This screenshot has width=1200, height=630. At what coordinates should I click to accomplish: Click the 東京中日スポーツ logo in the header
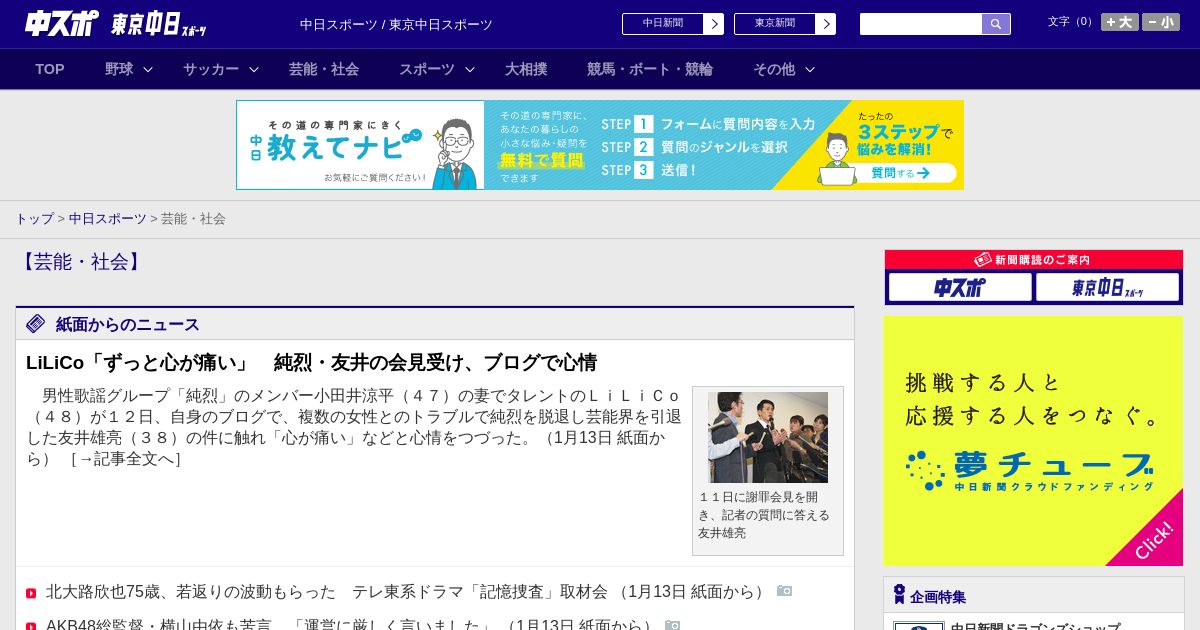[x=159, y=24]
